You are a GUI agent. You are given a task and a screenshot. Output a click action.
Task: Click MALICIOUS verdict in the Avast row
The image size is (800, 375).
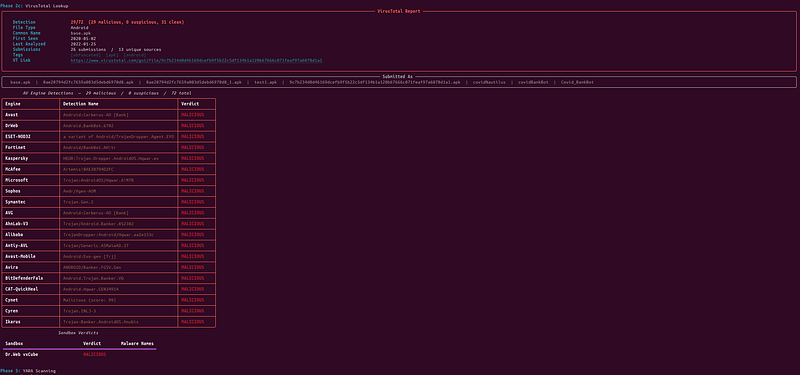[x=192, y=115]
